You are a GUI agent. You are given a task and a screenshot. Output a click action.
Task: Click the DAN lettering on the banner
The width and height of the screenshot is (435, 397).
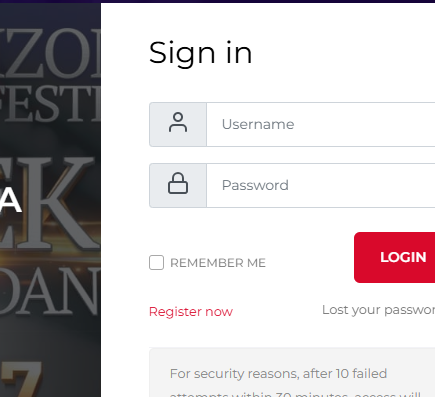(x=50, y=290)
